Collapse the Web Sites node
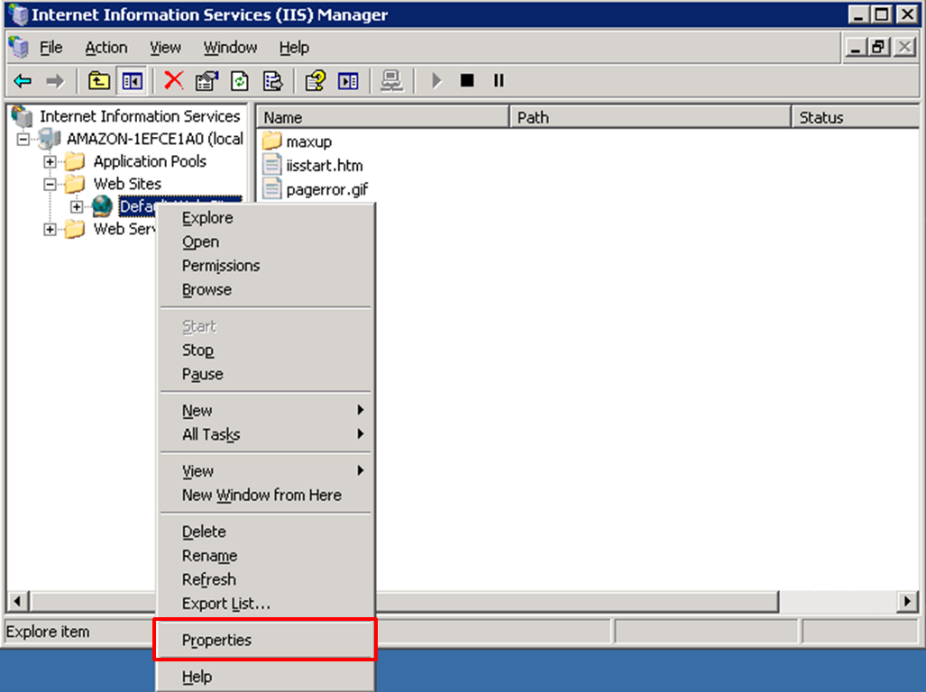 50,184
